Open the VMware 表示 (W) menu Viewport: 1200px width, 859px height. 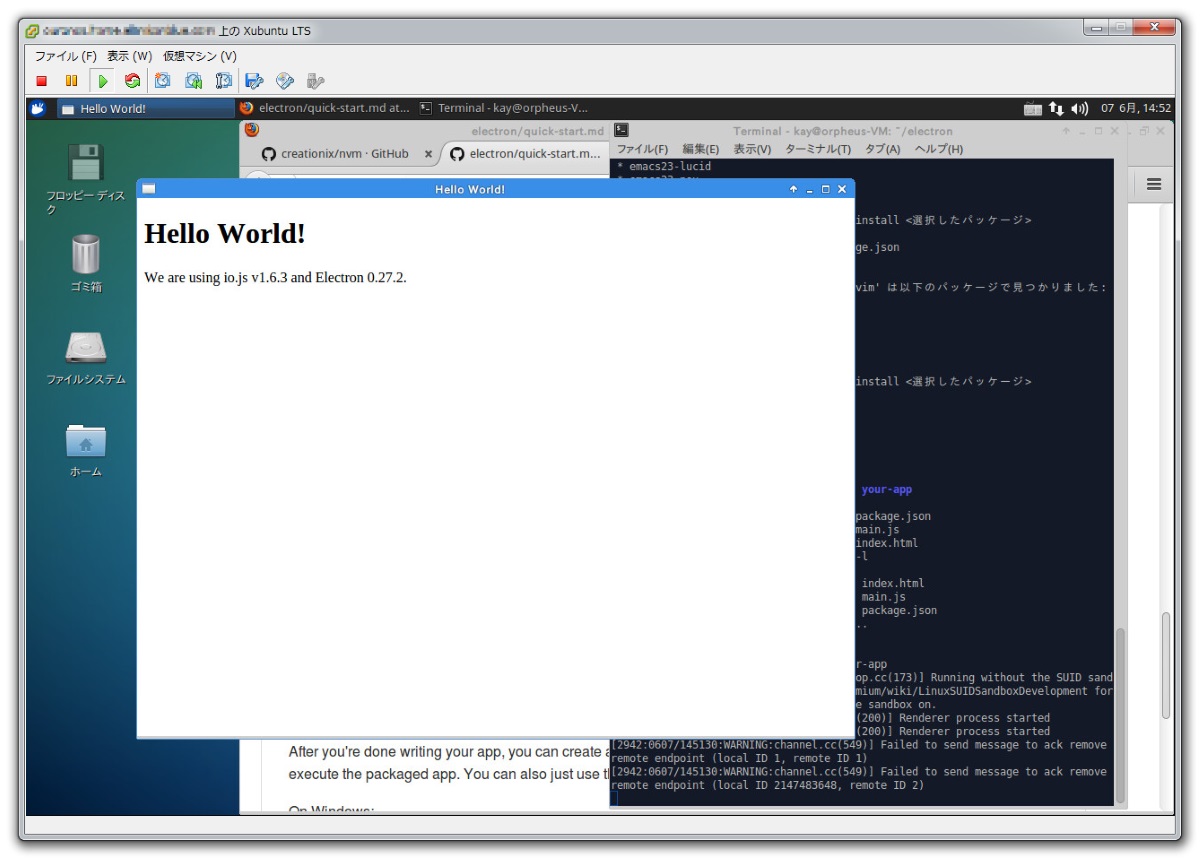pos(130,56)
